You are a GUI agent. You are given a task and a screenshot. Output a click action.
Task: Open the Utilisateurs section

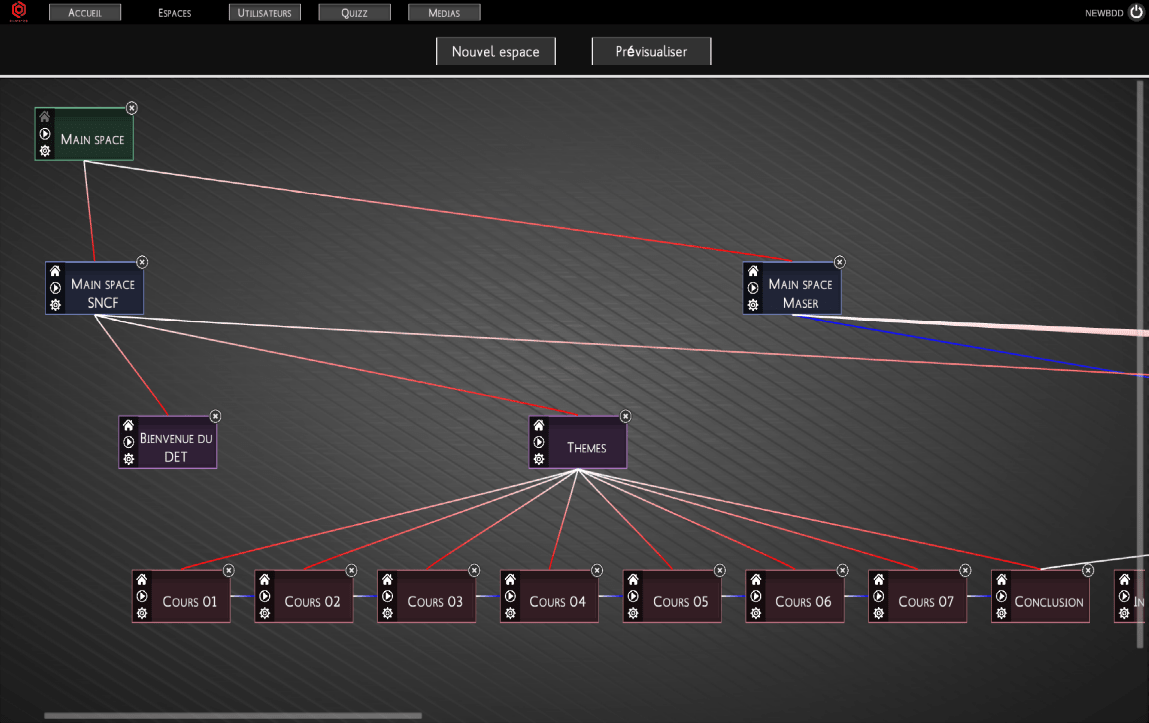[264, 12]
